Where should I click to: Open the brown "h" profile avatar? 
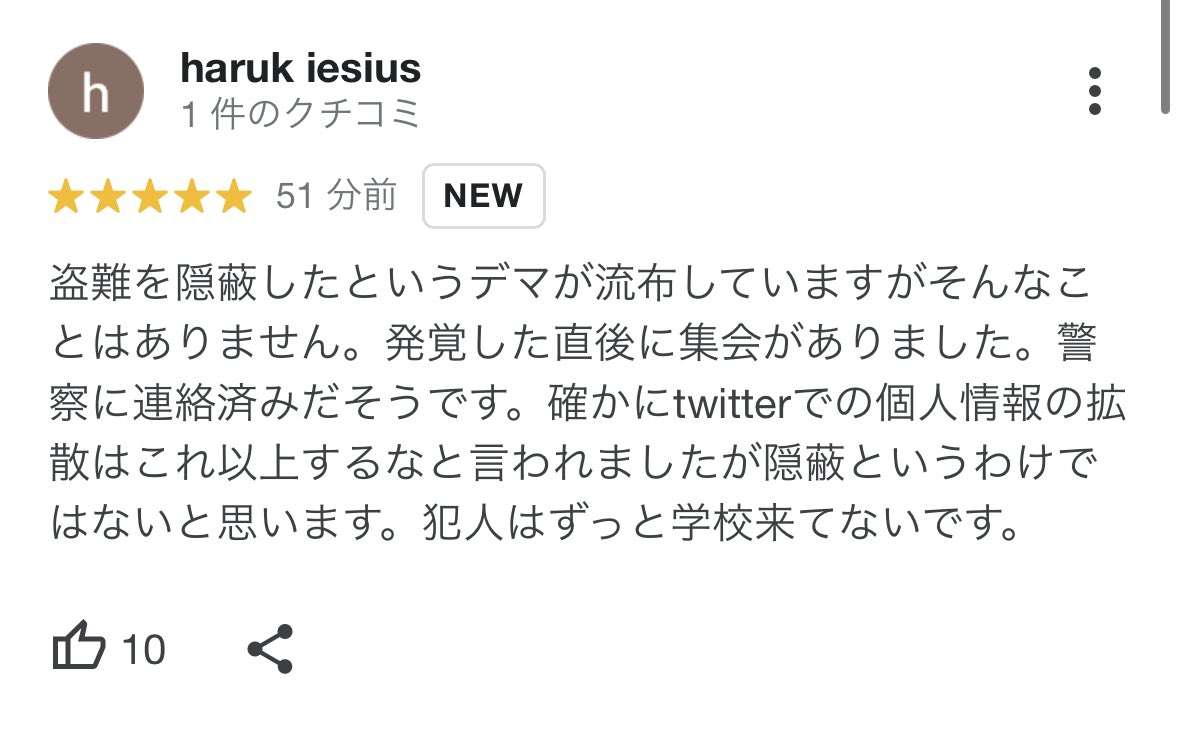point(95,91)
